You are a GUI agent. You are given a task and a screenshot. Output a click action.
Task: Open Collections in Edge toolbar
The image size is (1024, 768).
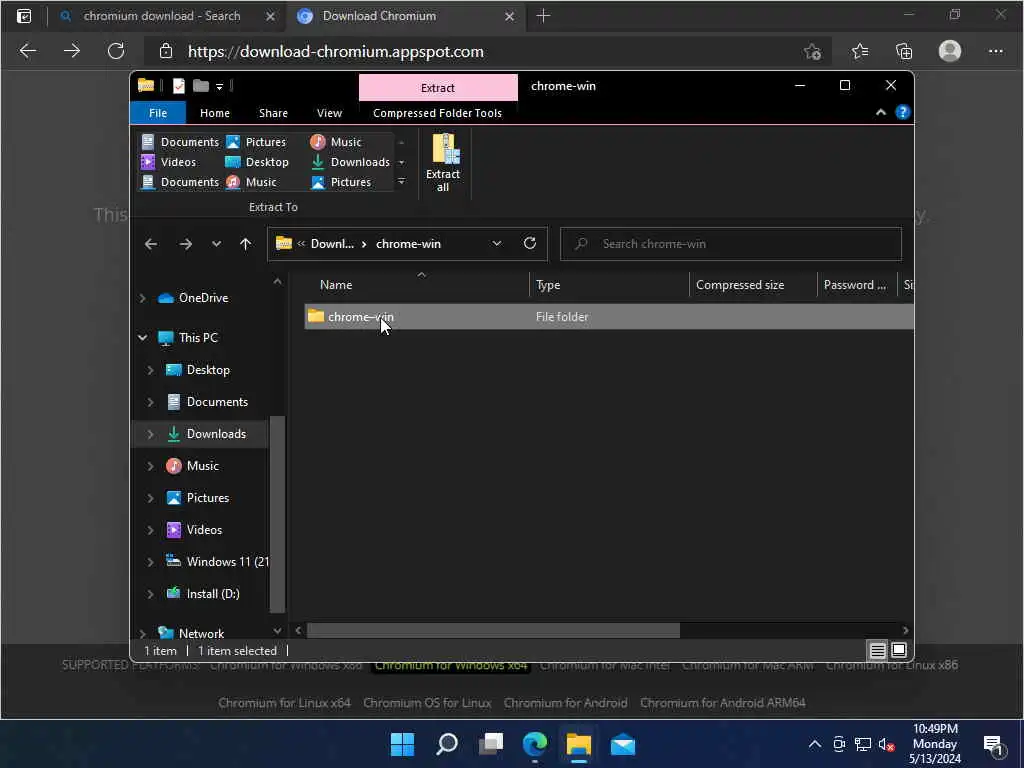click(904, 51)
